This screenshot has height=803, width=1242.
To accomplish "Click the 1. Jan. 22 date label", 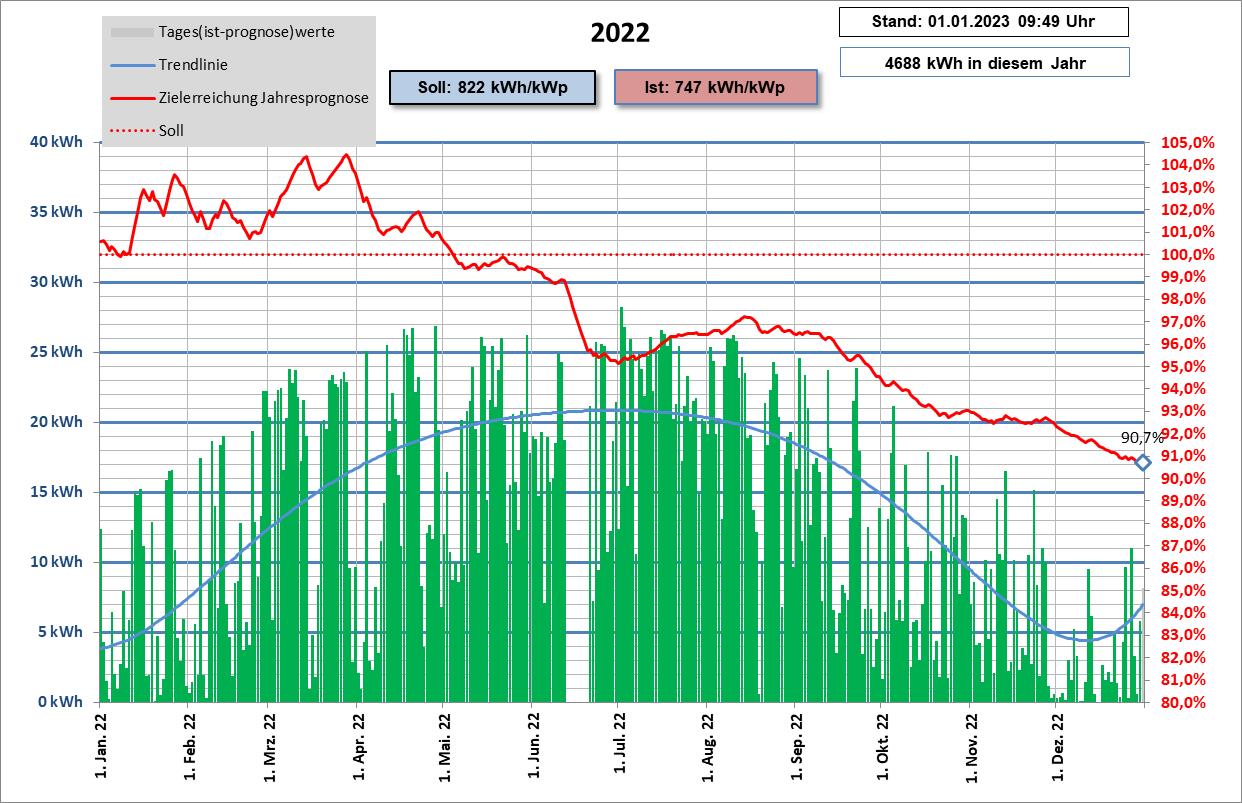I will (100, 744).
